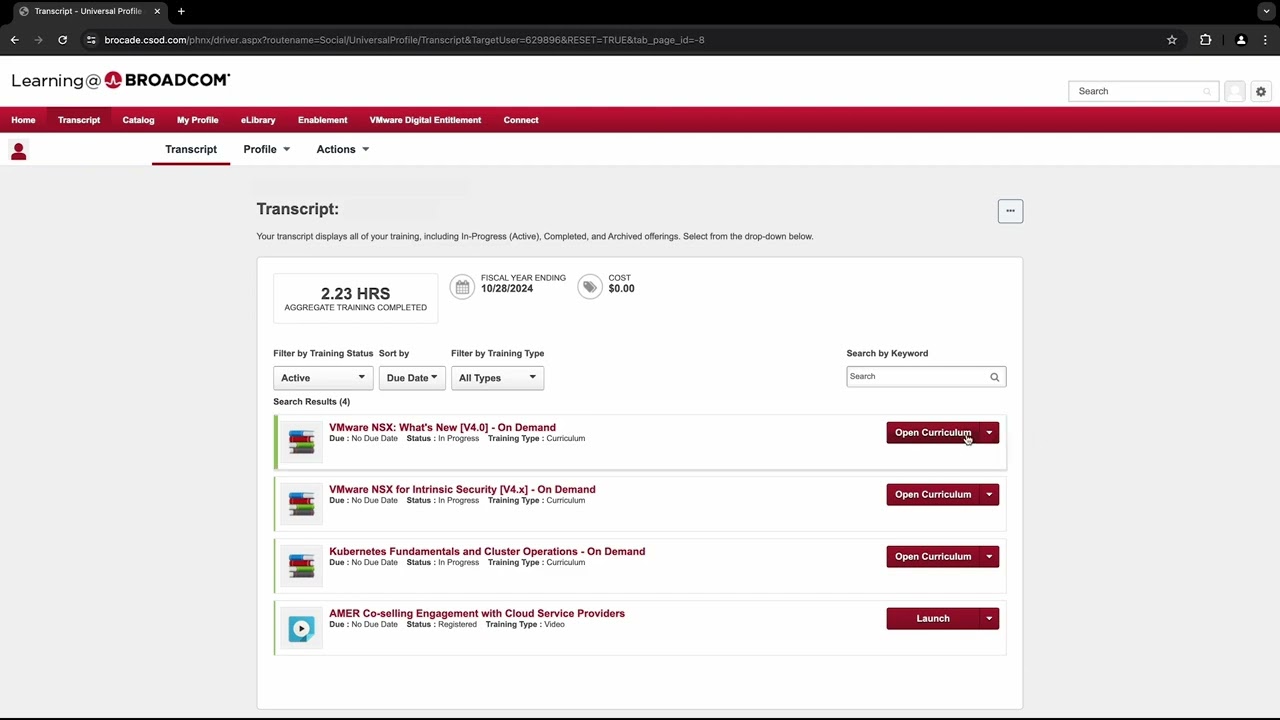Click the AMER Co-selling video icon
Viewport: 1280px width, 720px height.
click(301, 628)
